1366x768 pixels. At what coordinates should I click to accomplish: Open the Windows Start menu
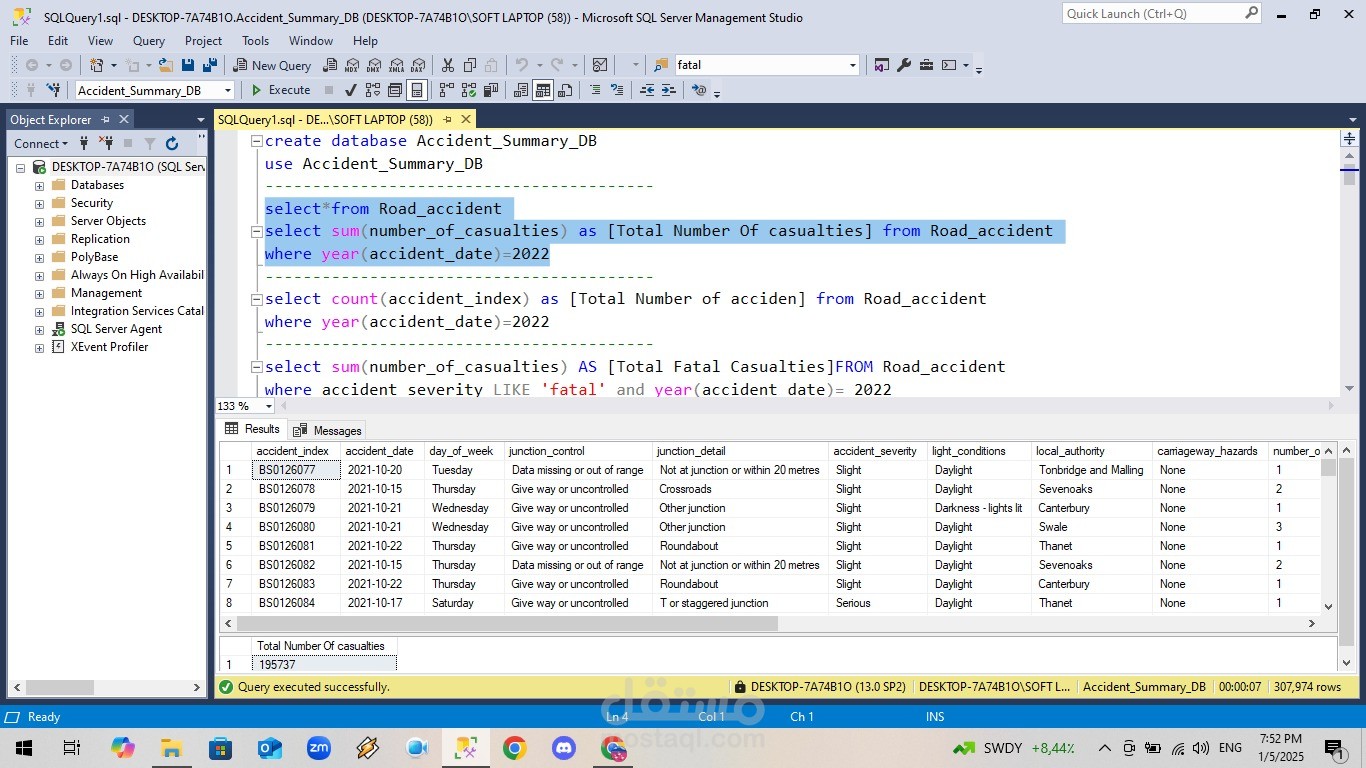[x=23, y=748]
